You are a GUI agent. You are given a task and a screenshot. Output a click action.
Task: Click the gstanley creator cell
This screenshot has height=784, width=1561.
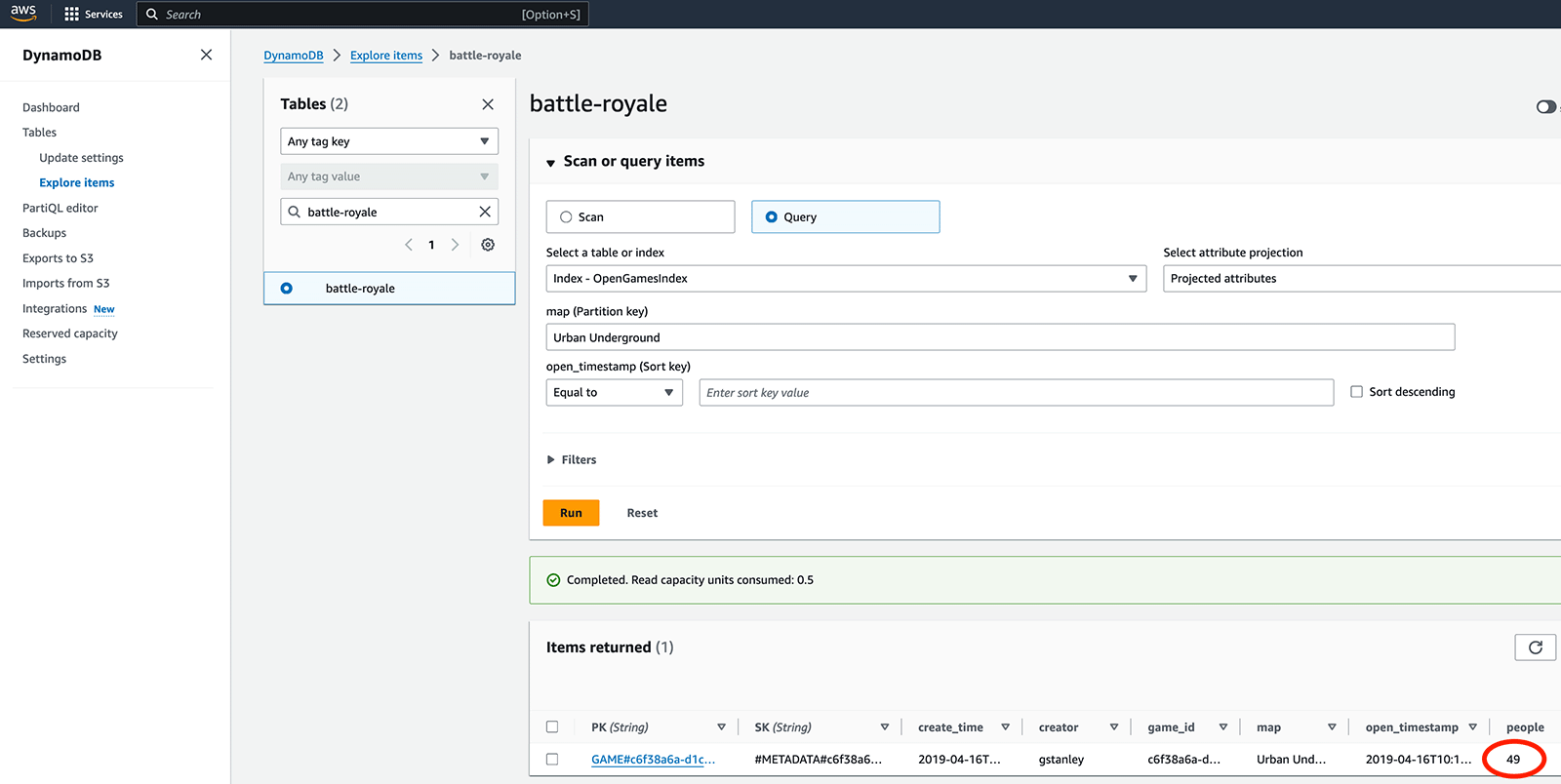point(1061,760)
